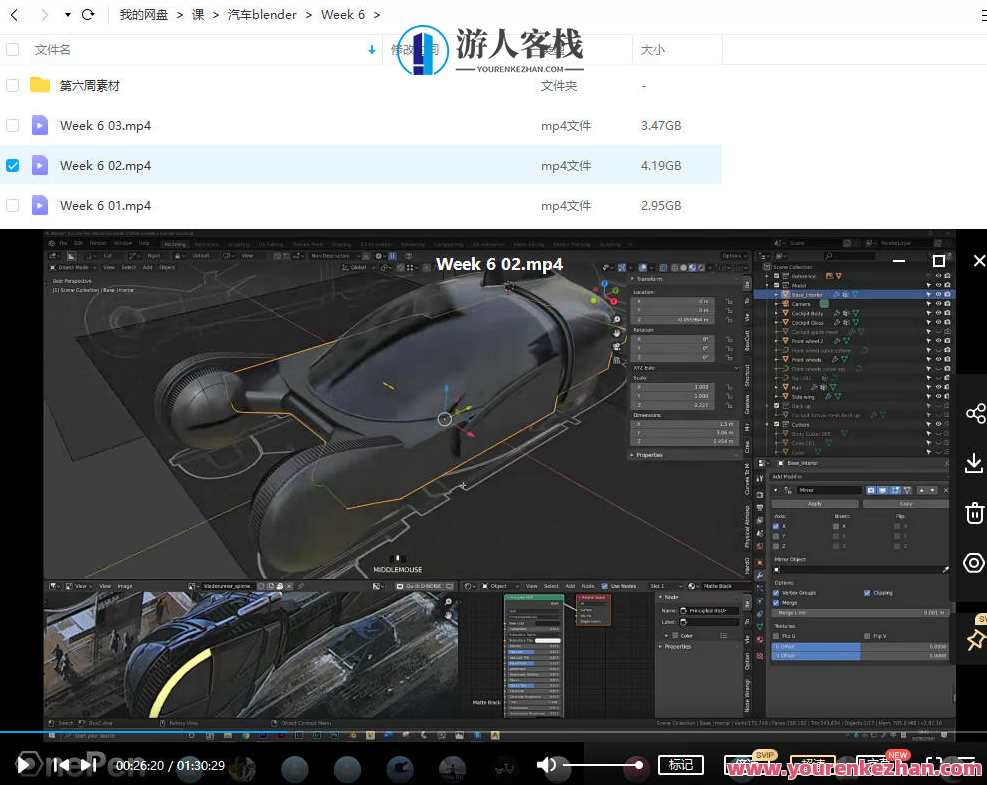Check the checkbox next to Week 6 03.mp4
Image resolution: width=987 pixels, height=785 pixels.
(12, 125)
